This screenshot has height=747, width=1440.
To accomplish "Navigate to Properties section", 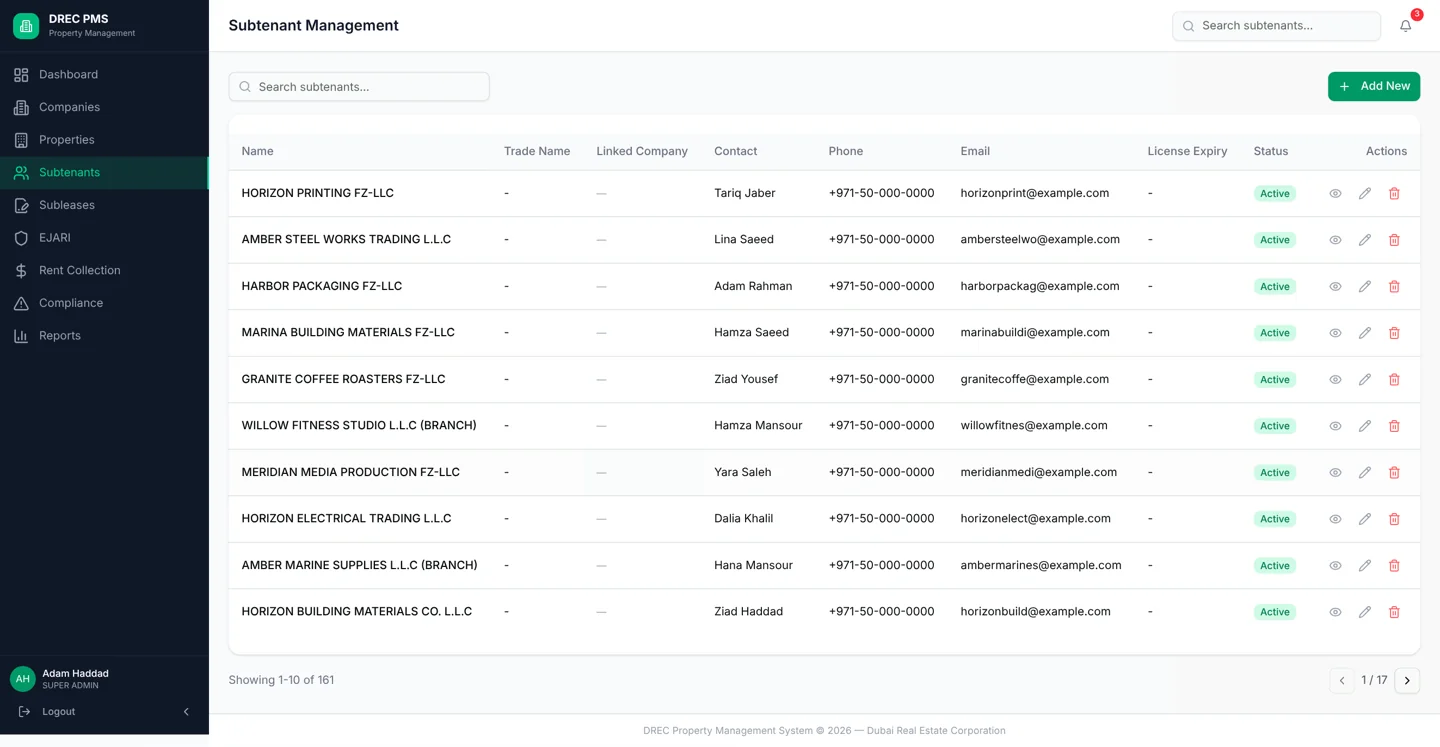I will pos(104,140).
